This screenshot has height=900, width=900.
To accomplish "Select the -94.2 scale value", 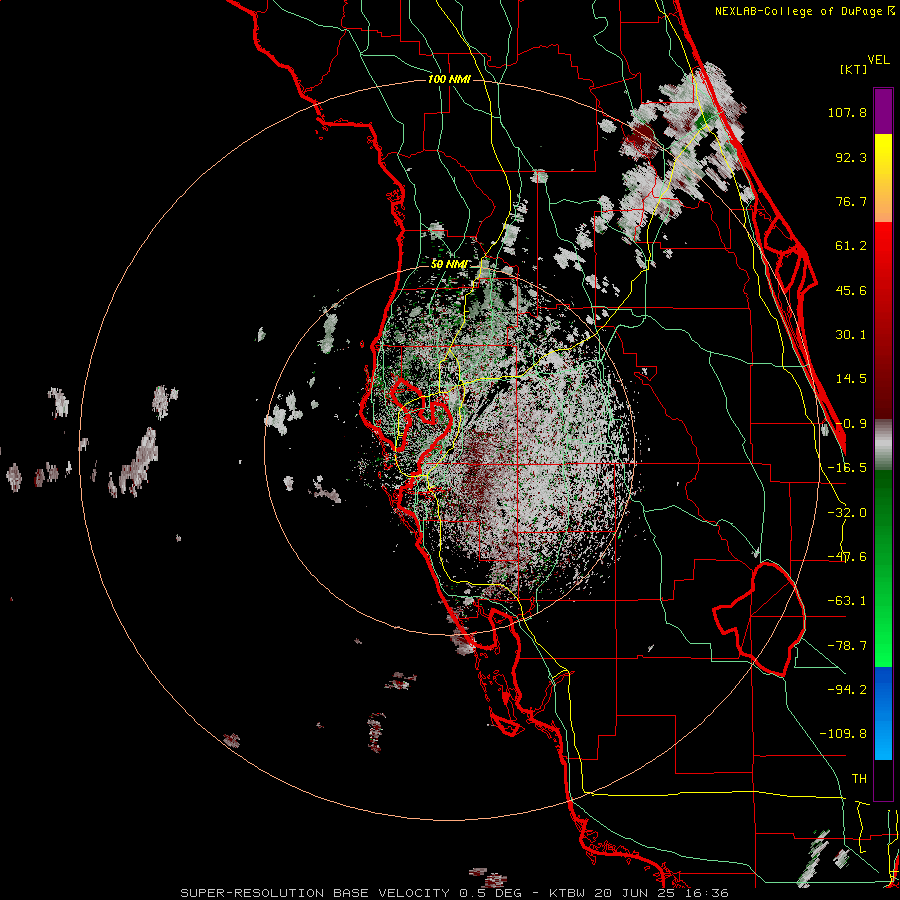I will pos(847,689).
